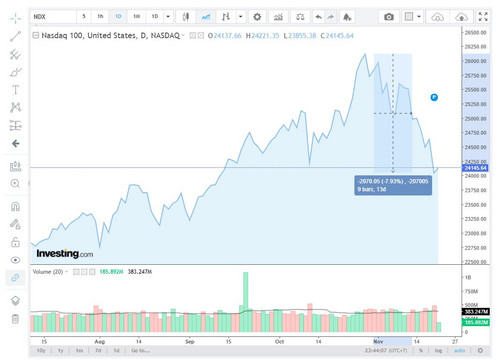Choose the XABCD pattern tool
The width and height of the screenshot is (500, 361).
[15, 107]
